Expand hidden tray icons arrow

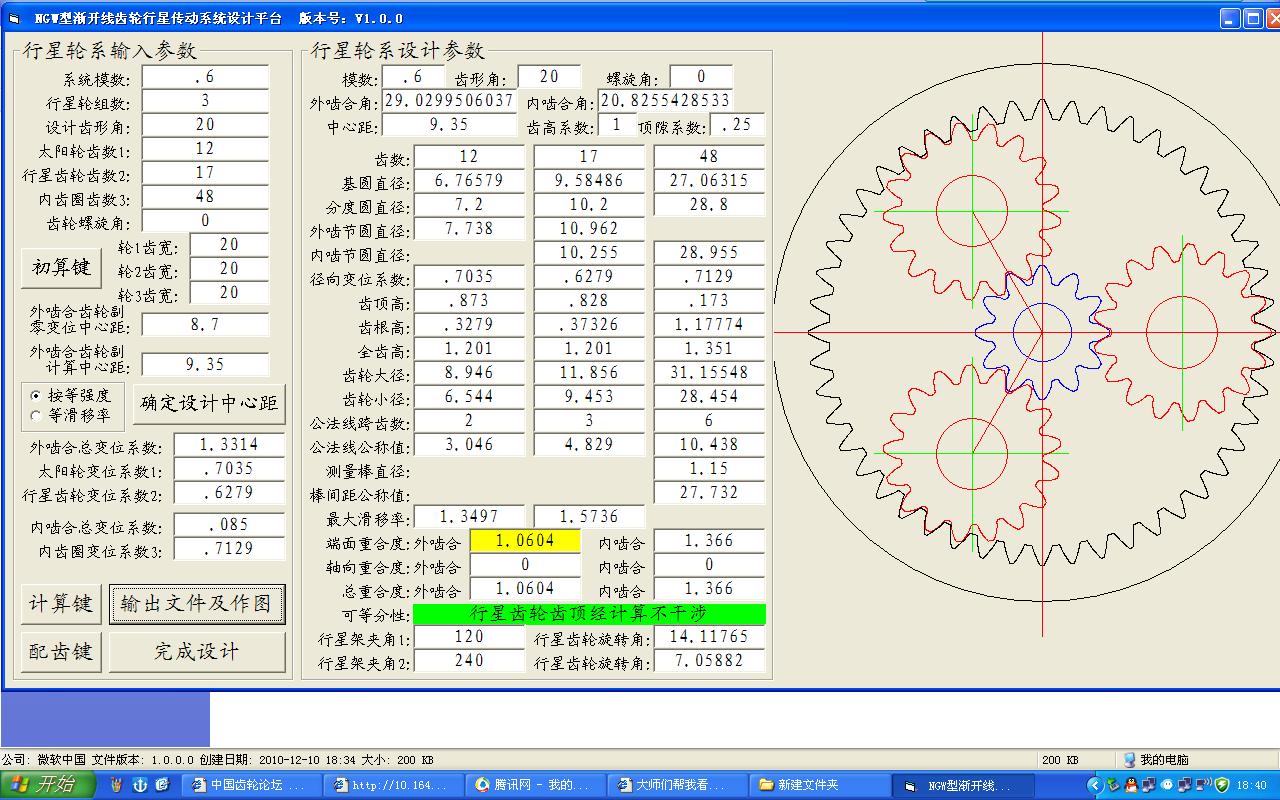(x=1094, y=785)
